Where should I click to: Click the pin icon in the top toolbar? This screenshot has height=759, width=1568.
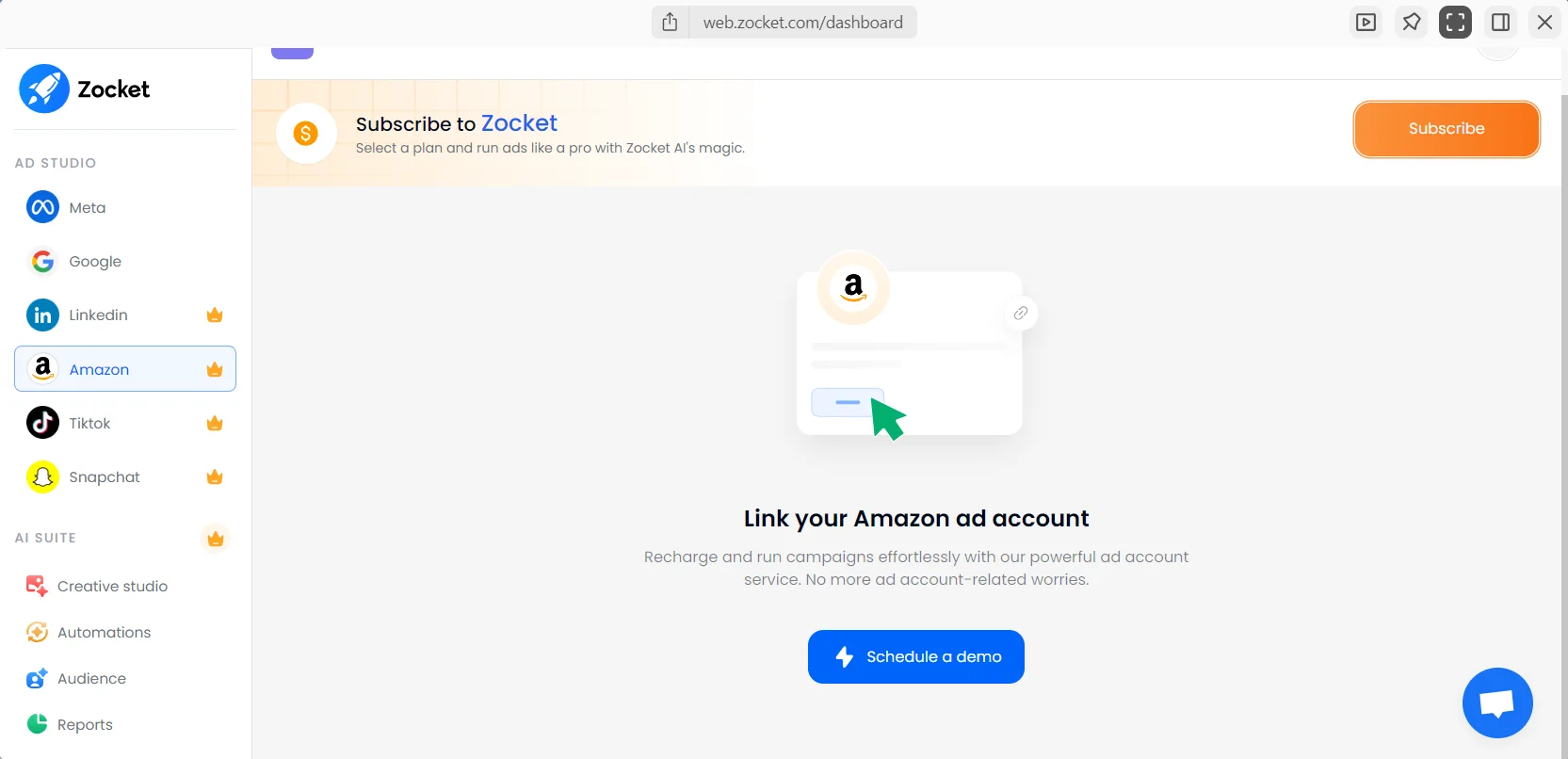click(1411, 22)
